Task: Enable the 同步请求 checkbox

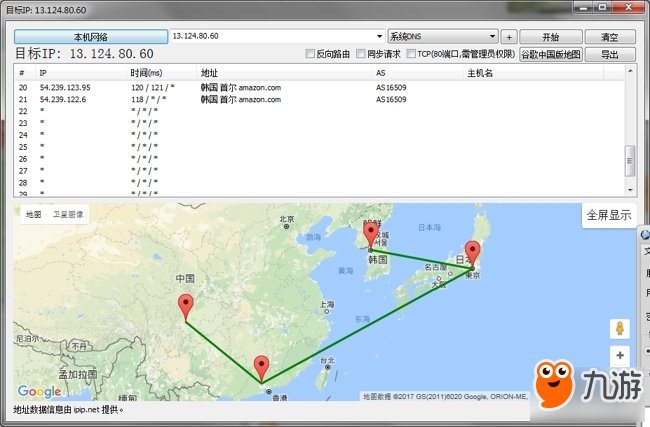Action: click(361, 54)
